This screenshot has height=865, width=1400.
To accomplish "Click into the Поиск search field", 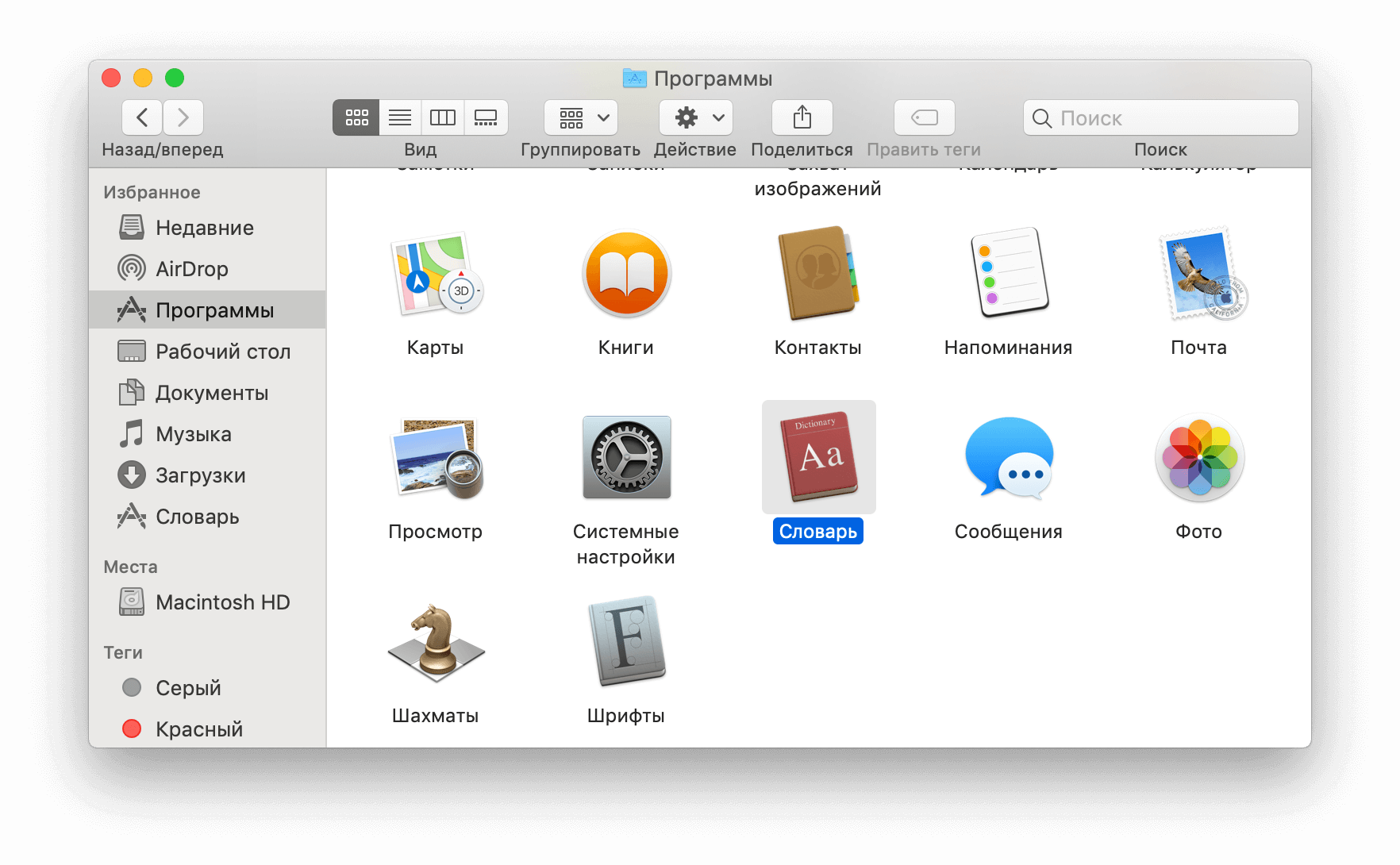I will point(1161,117).
